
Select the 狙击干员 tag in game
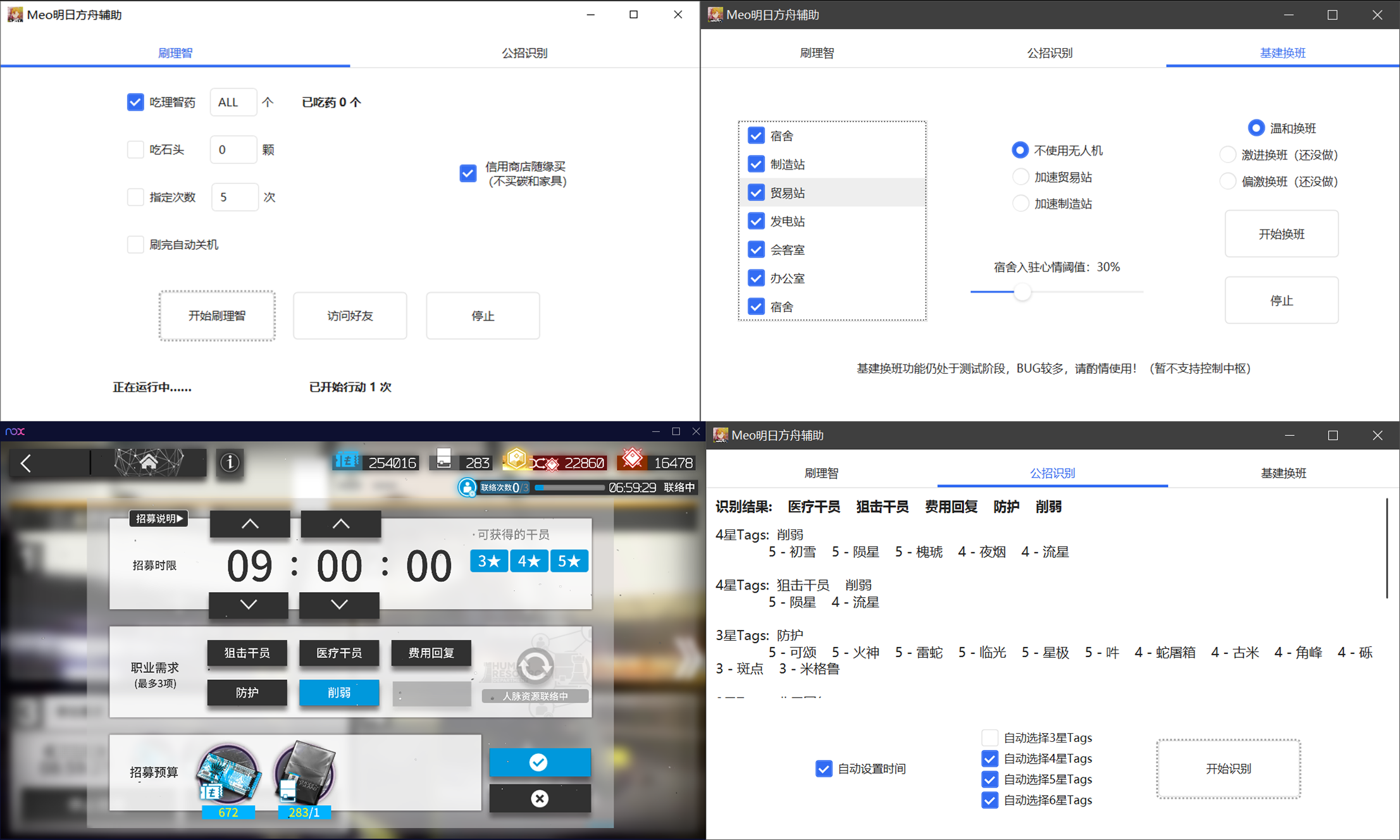point(247,653)
